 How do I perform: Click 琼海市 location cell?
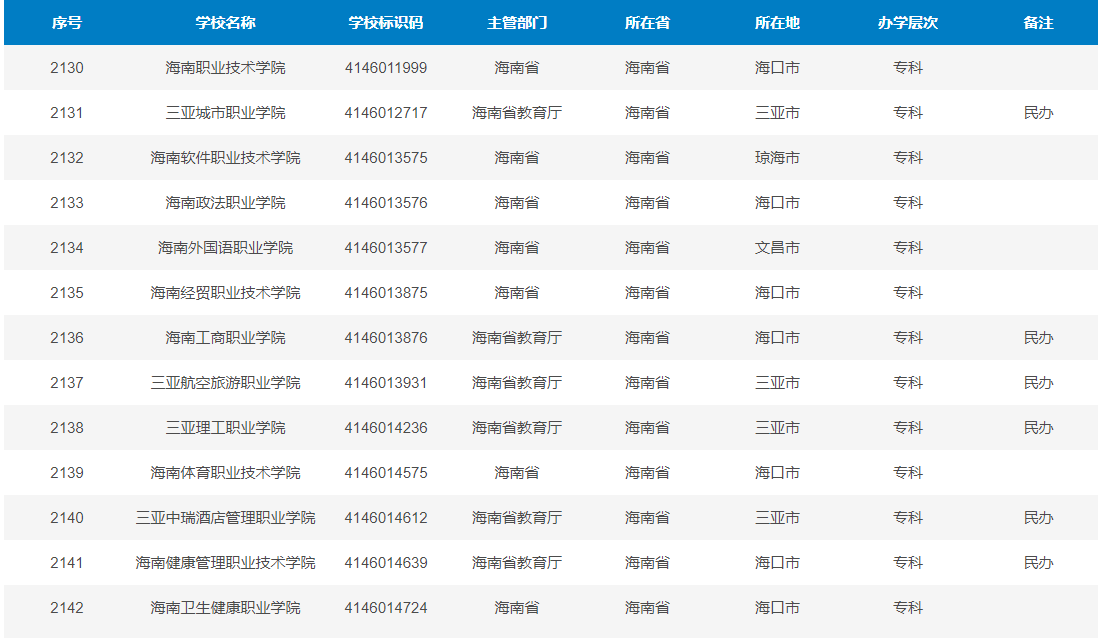coord(777,157)
